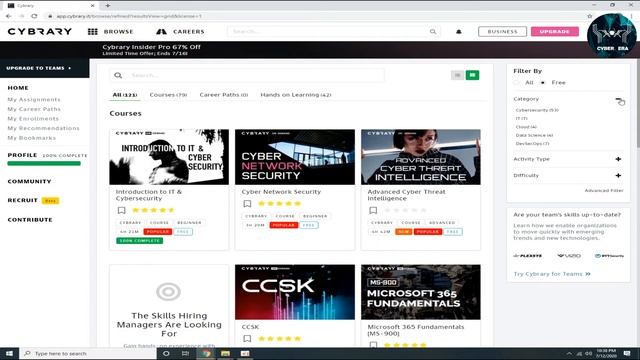640x360 pixels.
Task: Bookmark Introduction to IT & Cybersecurity course
Action: [122, 210]
